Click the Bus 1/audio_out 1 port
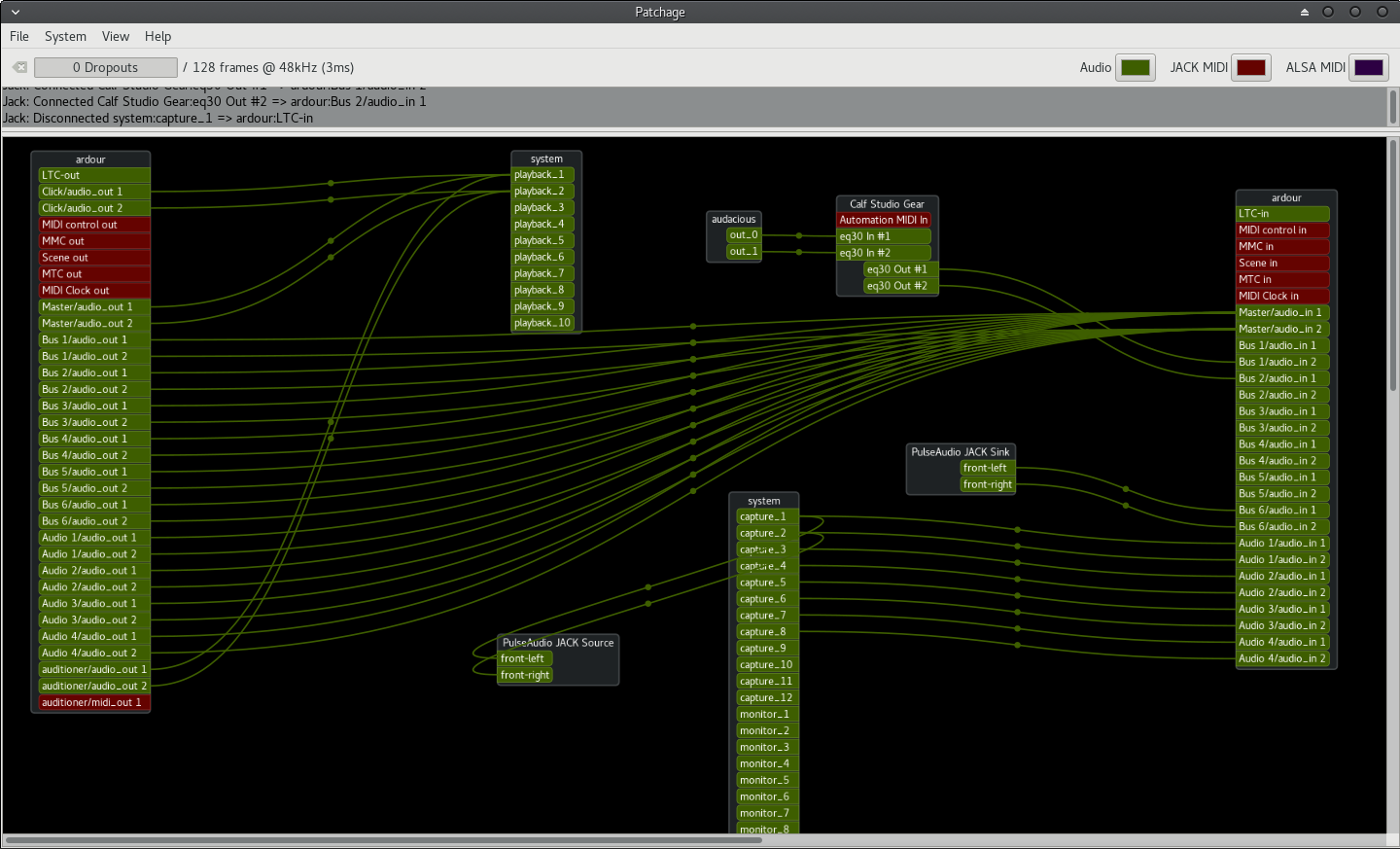Image resolution: width=1400 pixels, height=849 pixels. click(x=94, y=340)
